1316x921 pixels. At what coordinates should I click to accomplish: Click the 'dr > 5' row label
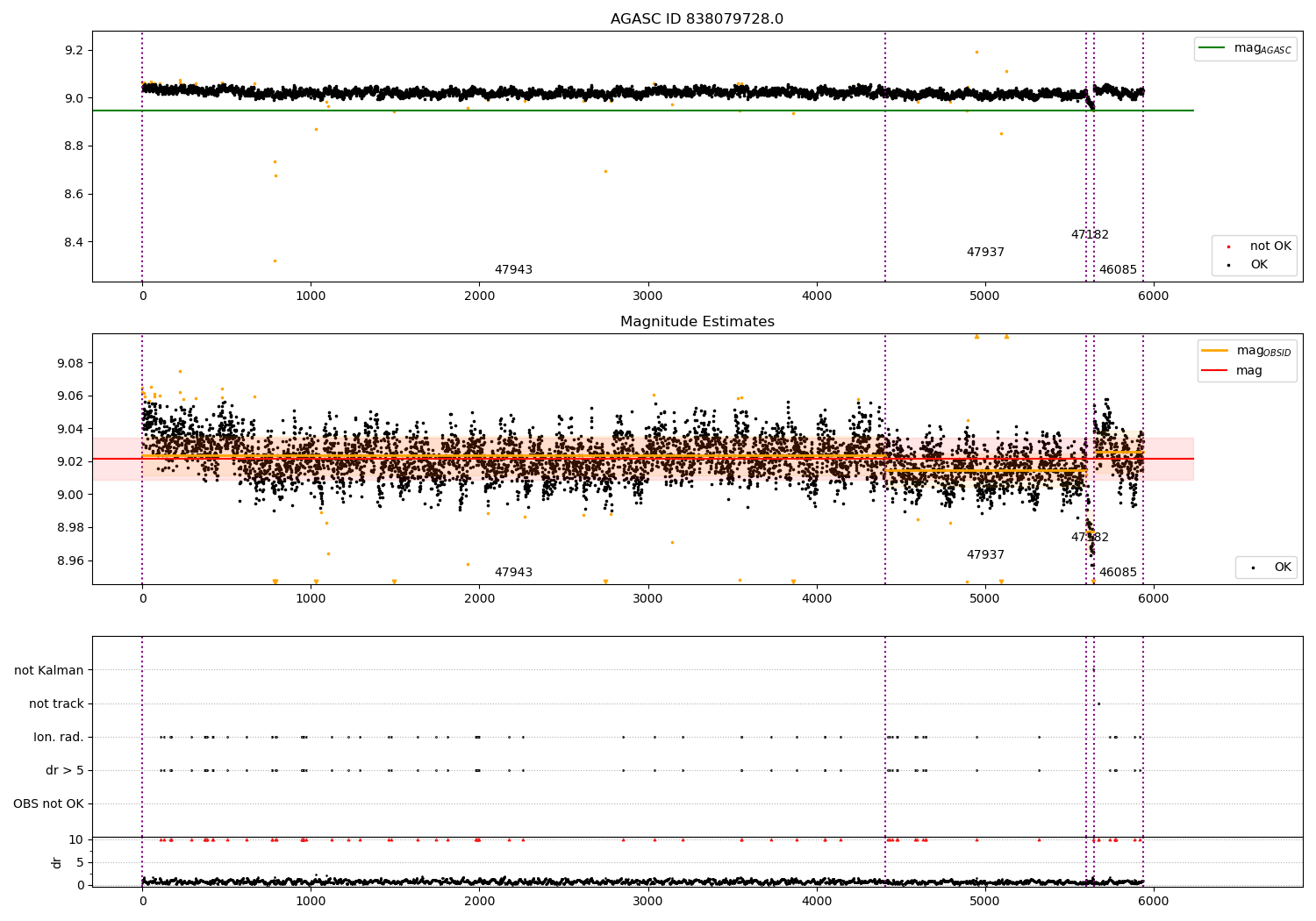tap(65, 770)
